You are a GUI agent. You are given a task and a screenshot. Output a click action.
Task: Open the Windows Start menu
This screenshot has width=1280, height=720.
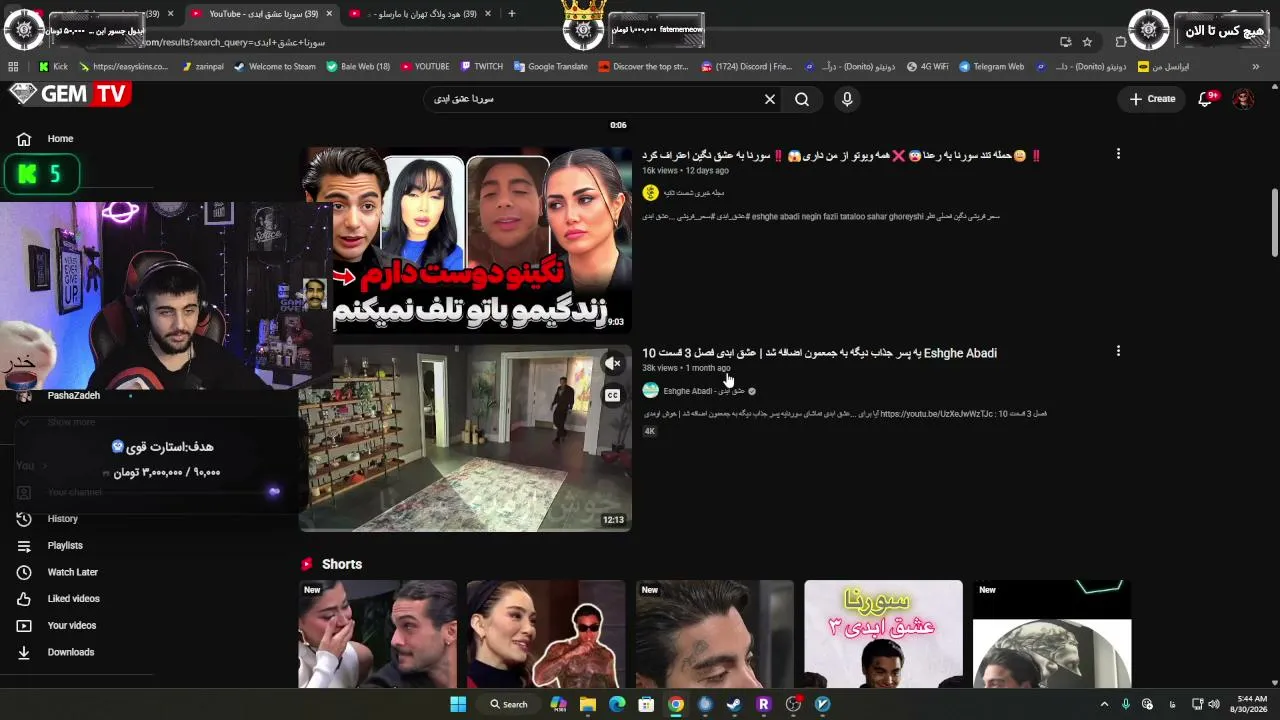[x=458, y=704]
